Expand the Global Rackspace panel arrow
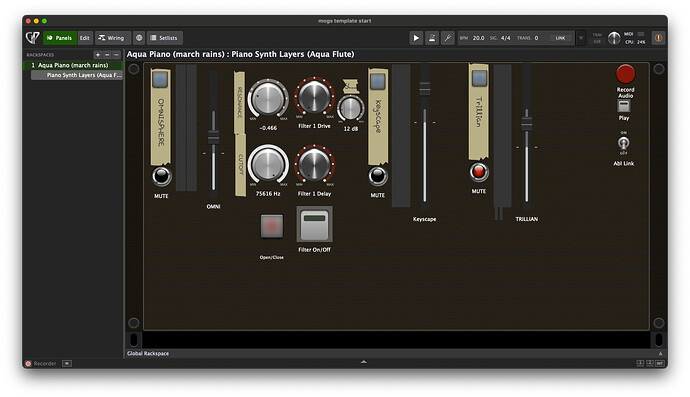The width and height of the screenshot is (690, 397). pyautogui.click(x=660, y=353)
